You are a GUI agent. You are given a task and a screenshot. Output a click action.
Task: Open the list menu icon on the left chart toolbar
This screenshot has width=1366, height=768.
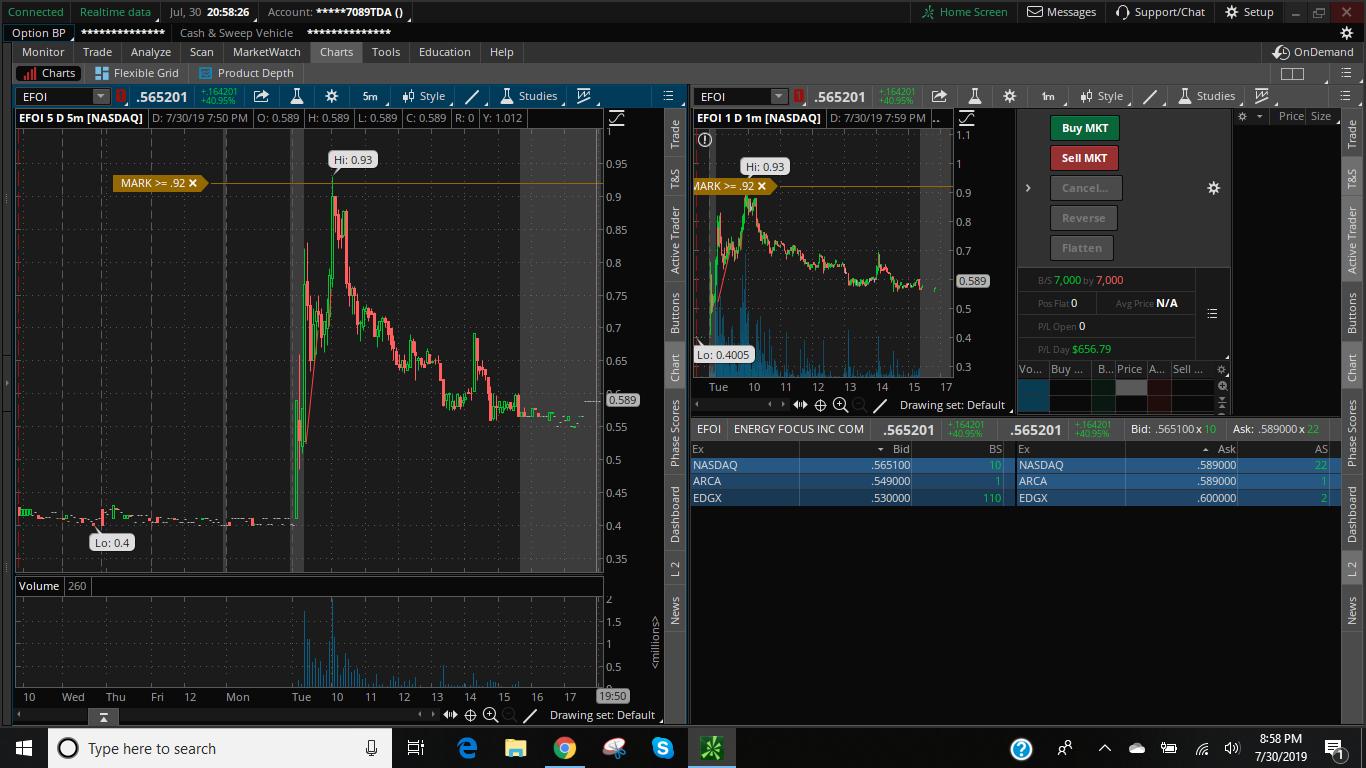pos(669,96)
